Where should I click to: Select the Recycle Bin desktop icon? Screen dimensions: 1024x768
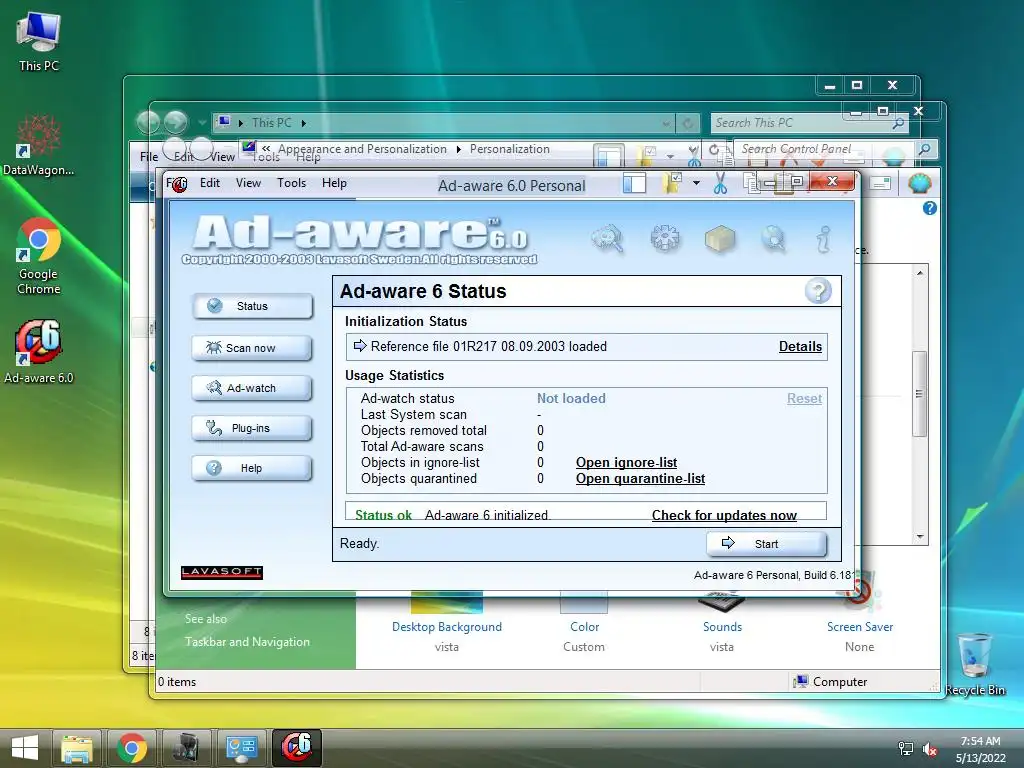point(975,664)
